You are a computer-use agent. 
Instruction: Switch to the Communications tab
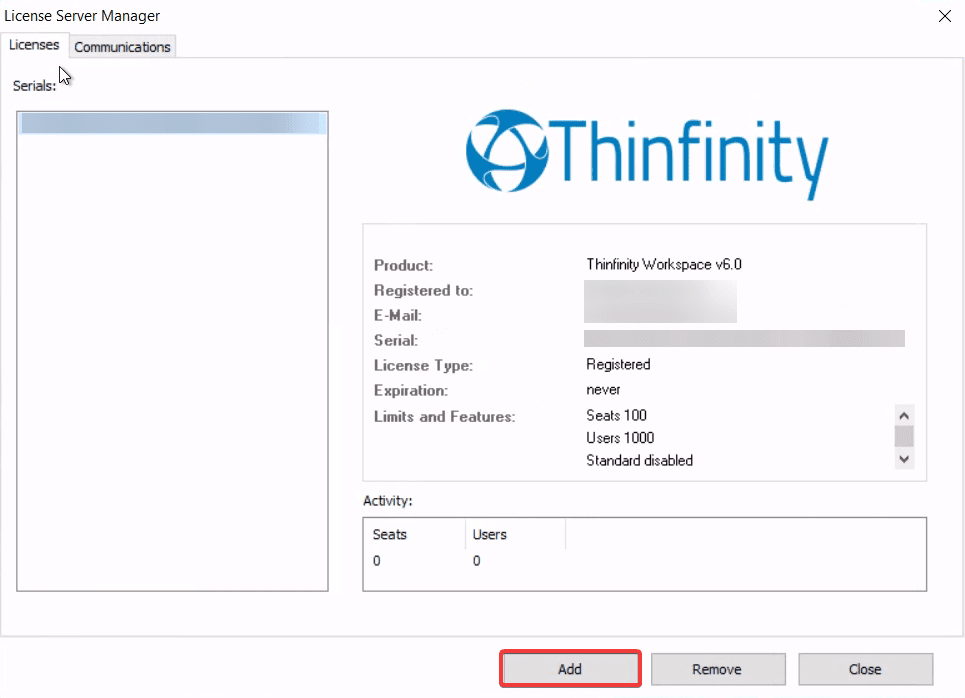click(x=122, y=46)
